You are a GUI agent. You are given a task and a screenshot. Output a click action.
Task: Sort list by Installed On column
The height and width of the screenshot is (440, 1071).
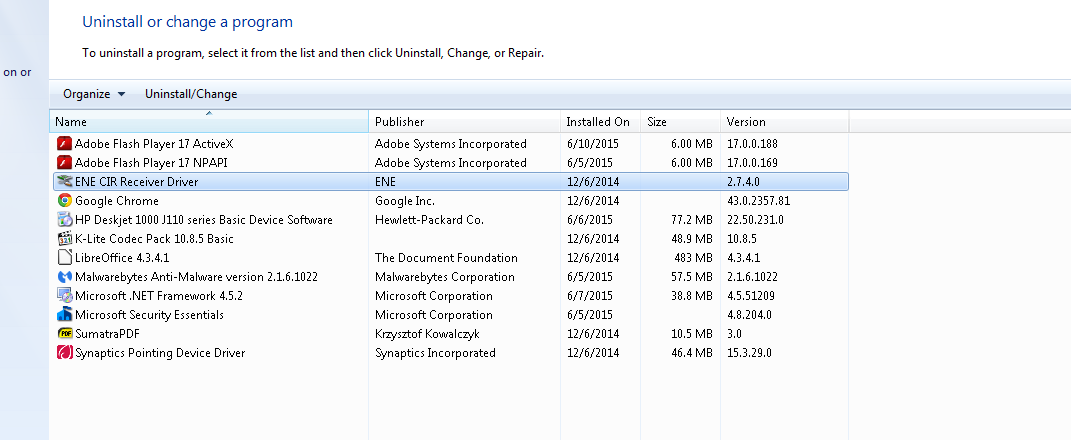tap(600, 122)
